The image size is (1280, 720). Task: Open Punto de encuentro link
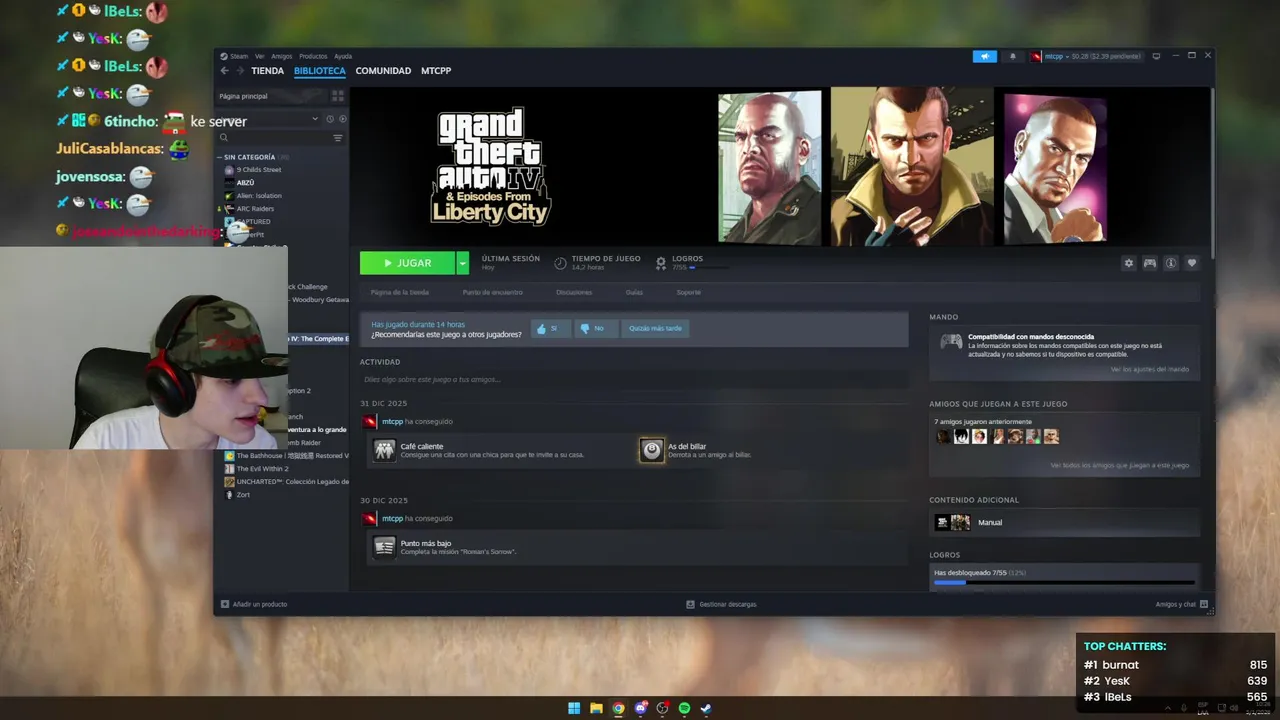(x=492, y=292)
